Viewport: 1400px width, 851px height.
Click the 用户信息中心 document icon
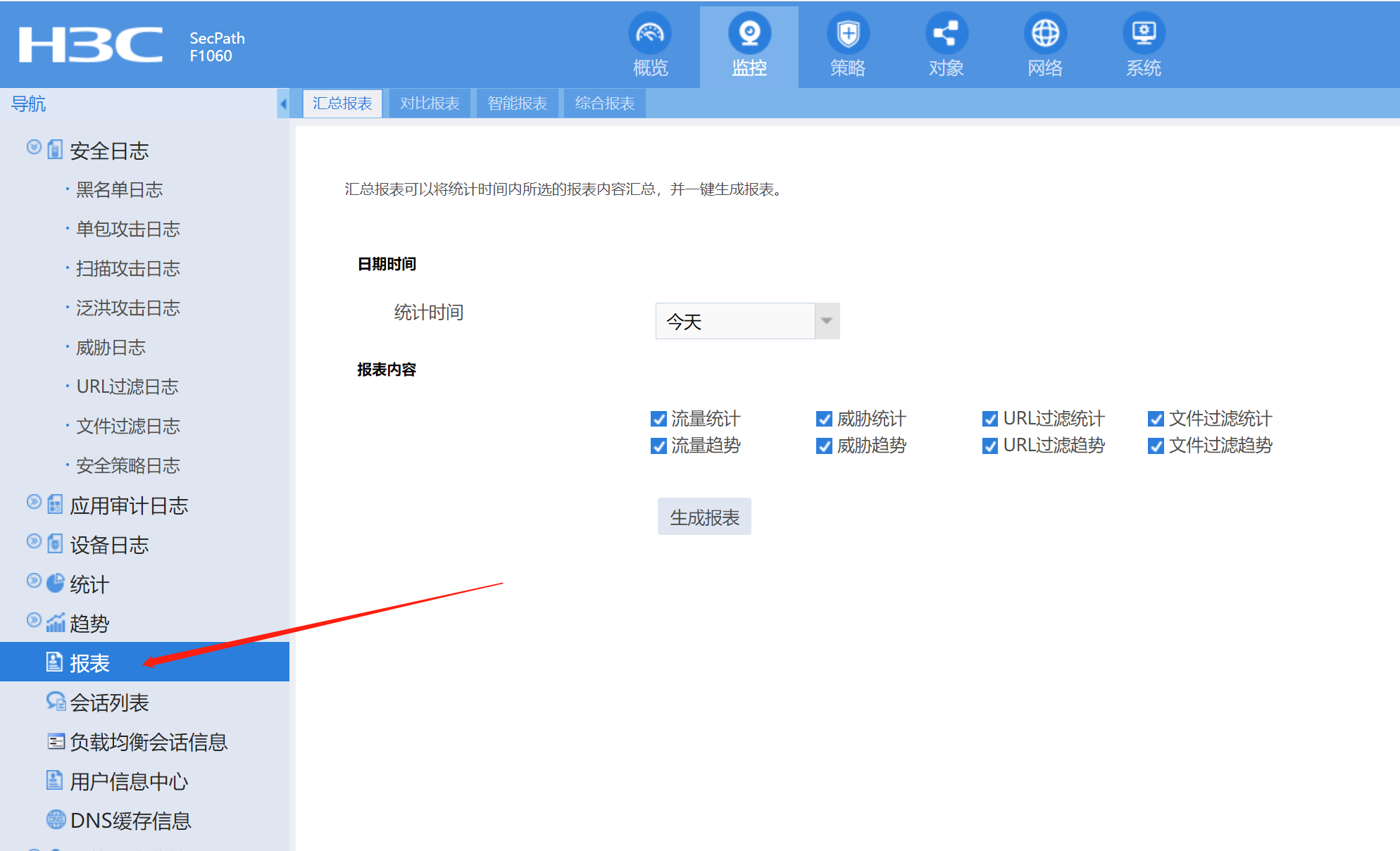tap(54, 780)
